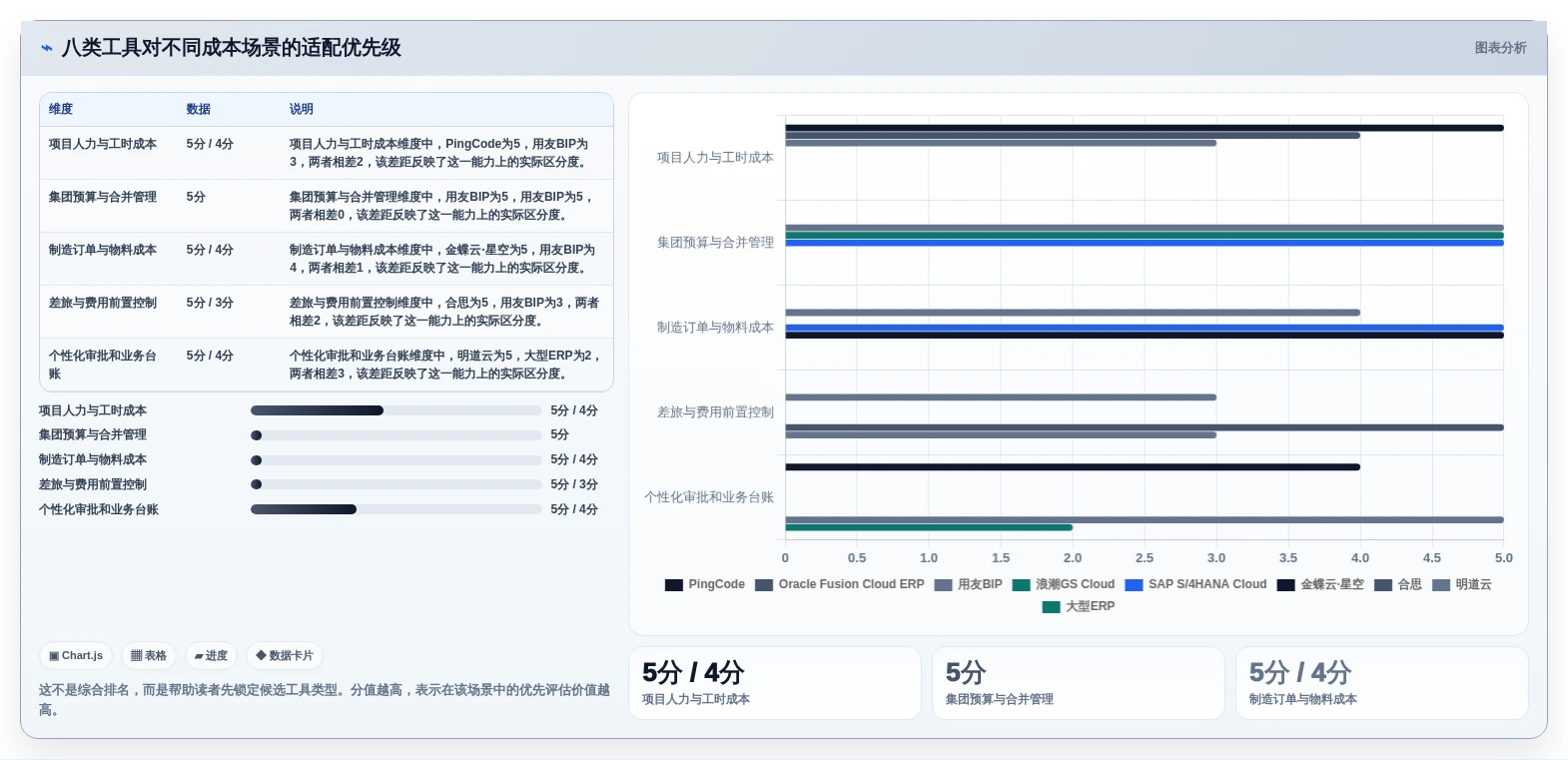Screen dimensions: 1568x760
Task: Click the 说明 column header
Action: pyautogui.click(x=302, y=109)
